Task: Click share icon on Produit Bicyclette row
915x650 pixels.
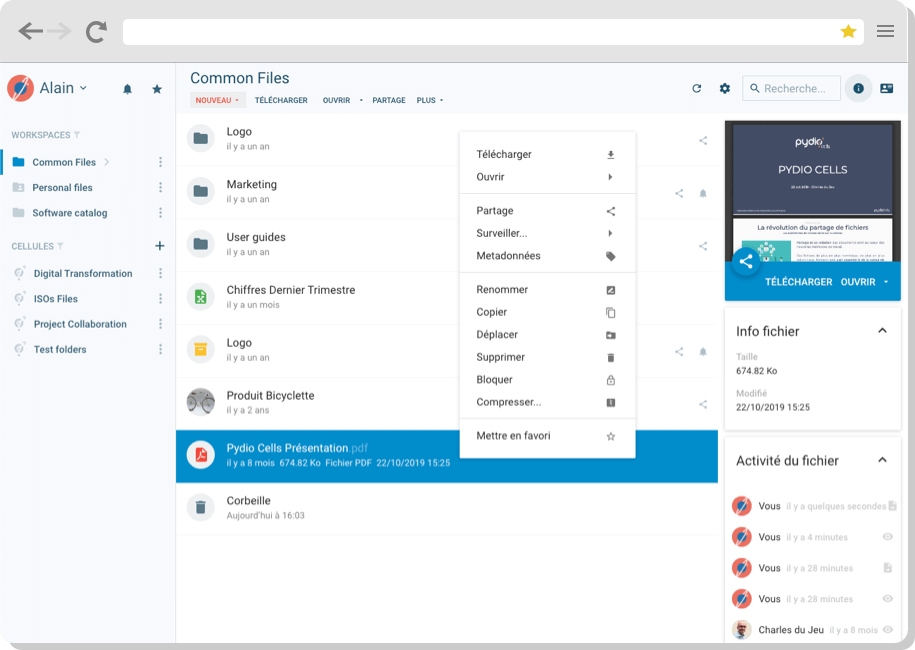Action: coord(703,404)
